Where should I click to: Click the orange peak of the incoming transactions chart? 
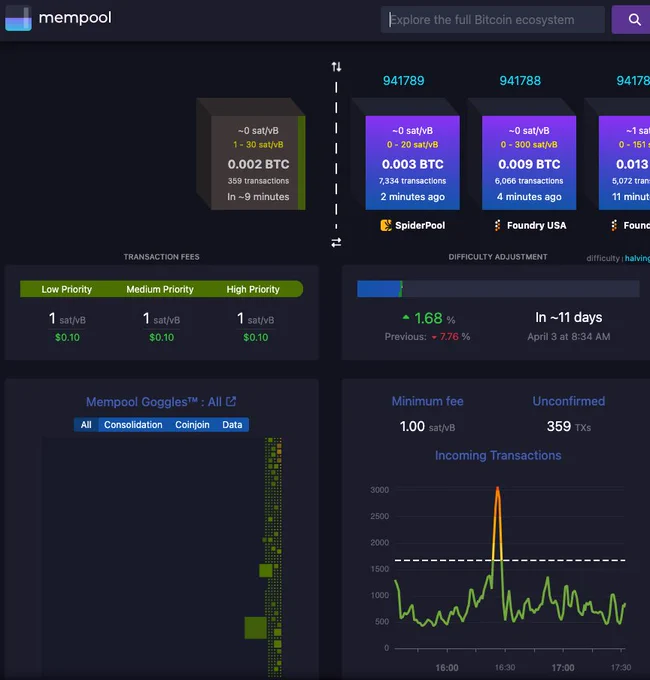[497, 490]
